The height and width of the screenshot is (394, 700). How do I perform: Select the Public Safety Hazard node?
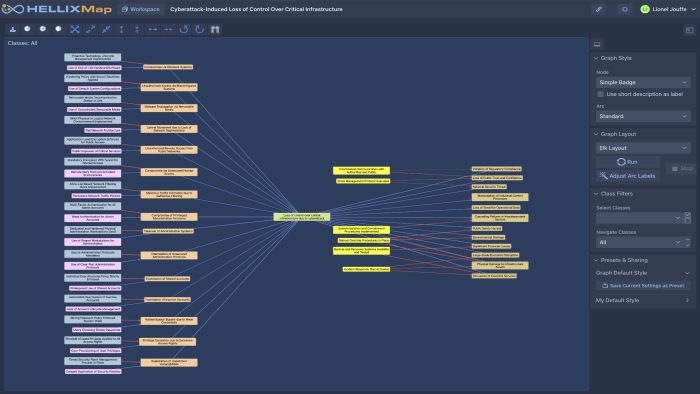click(487, 228)
